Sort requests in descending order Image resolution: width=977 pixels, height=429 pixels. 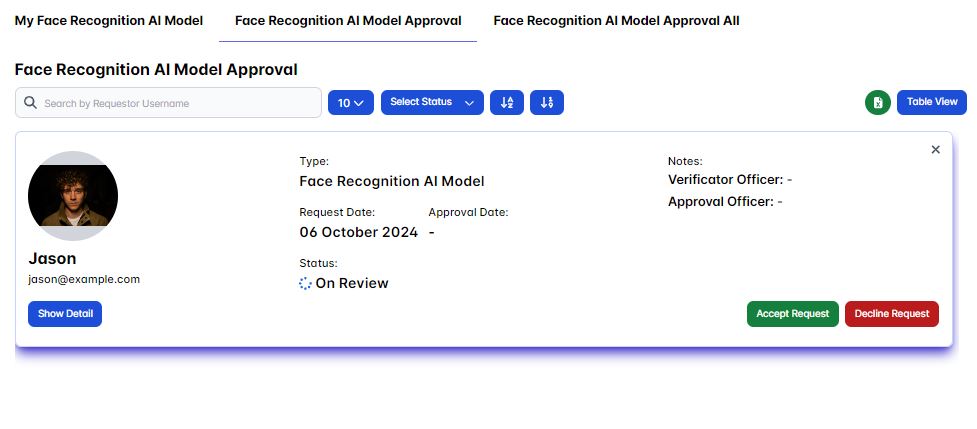pos(547,102)
